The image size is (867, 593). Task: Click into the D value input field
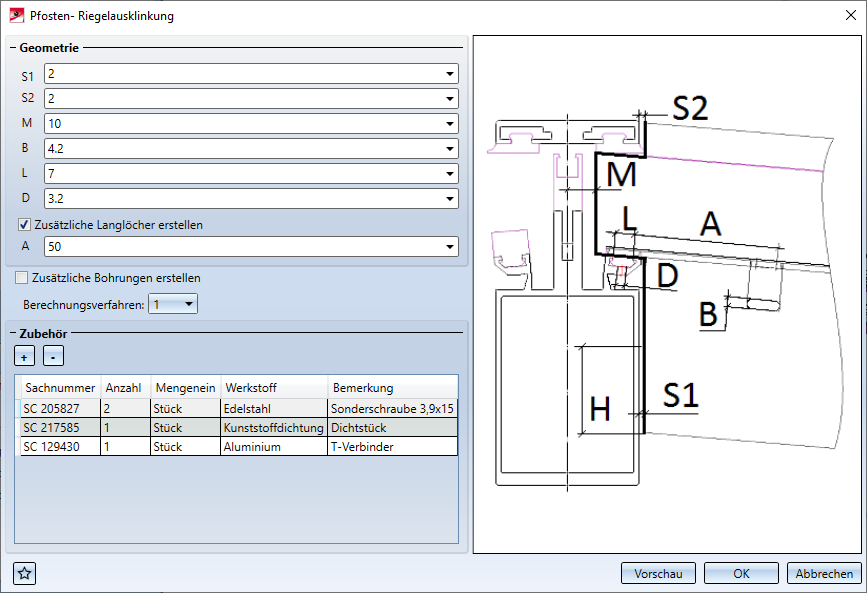240,198
